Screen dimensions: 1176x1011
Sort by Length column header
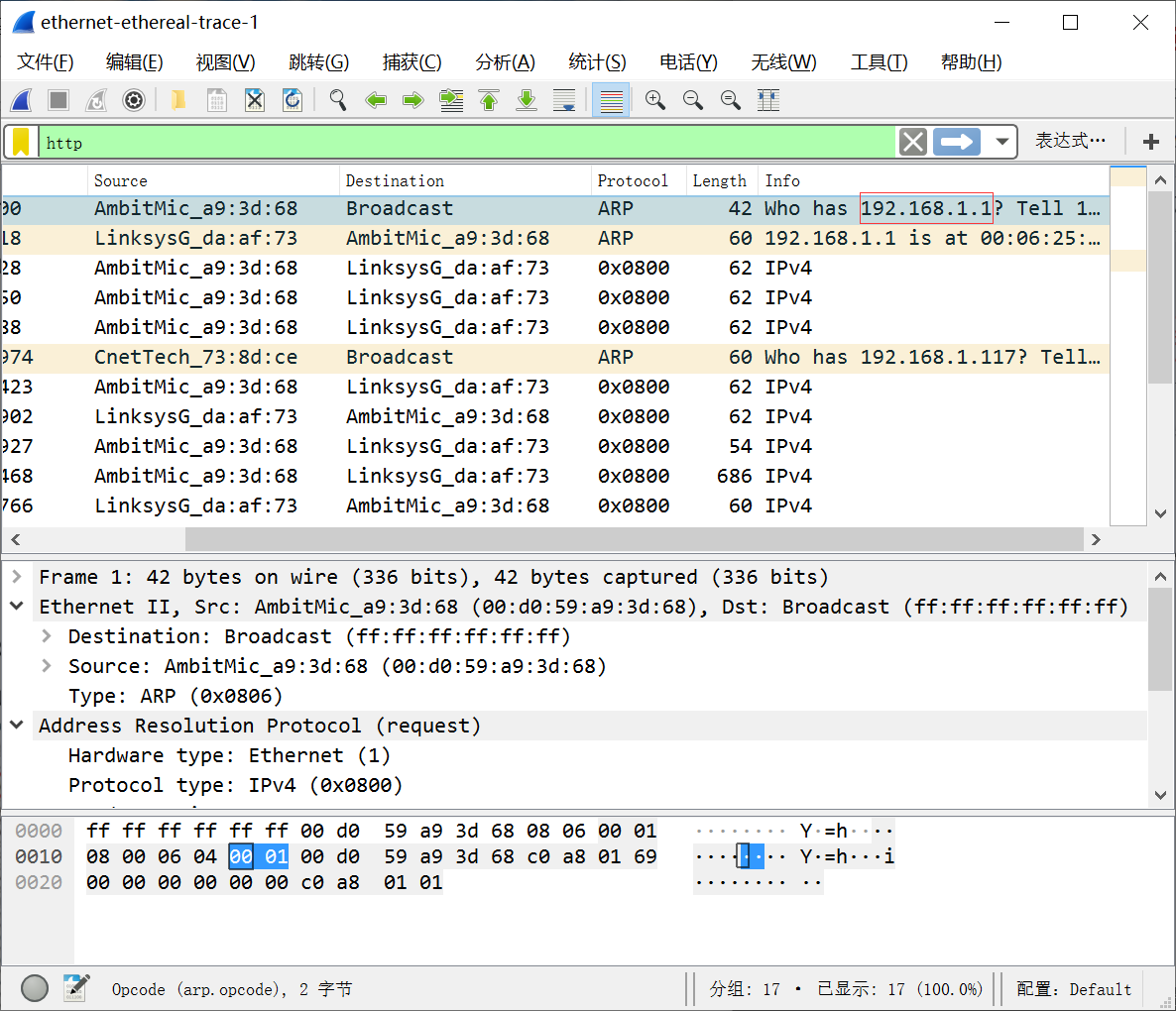point(722,180)
